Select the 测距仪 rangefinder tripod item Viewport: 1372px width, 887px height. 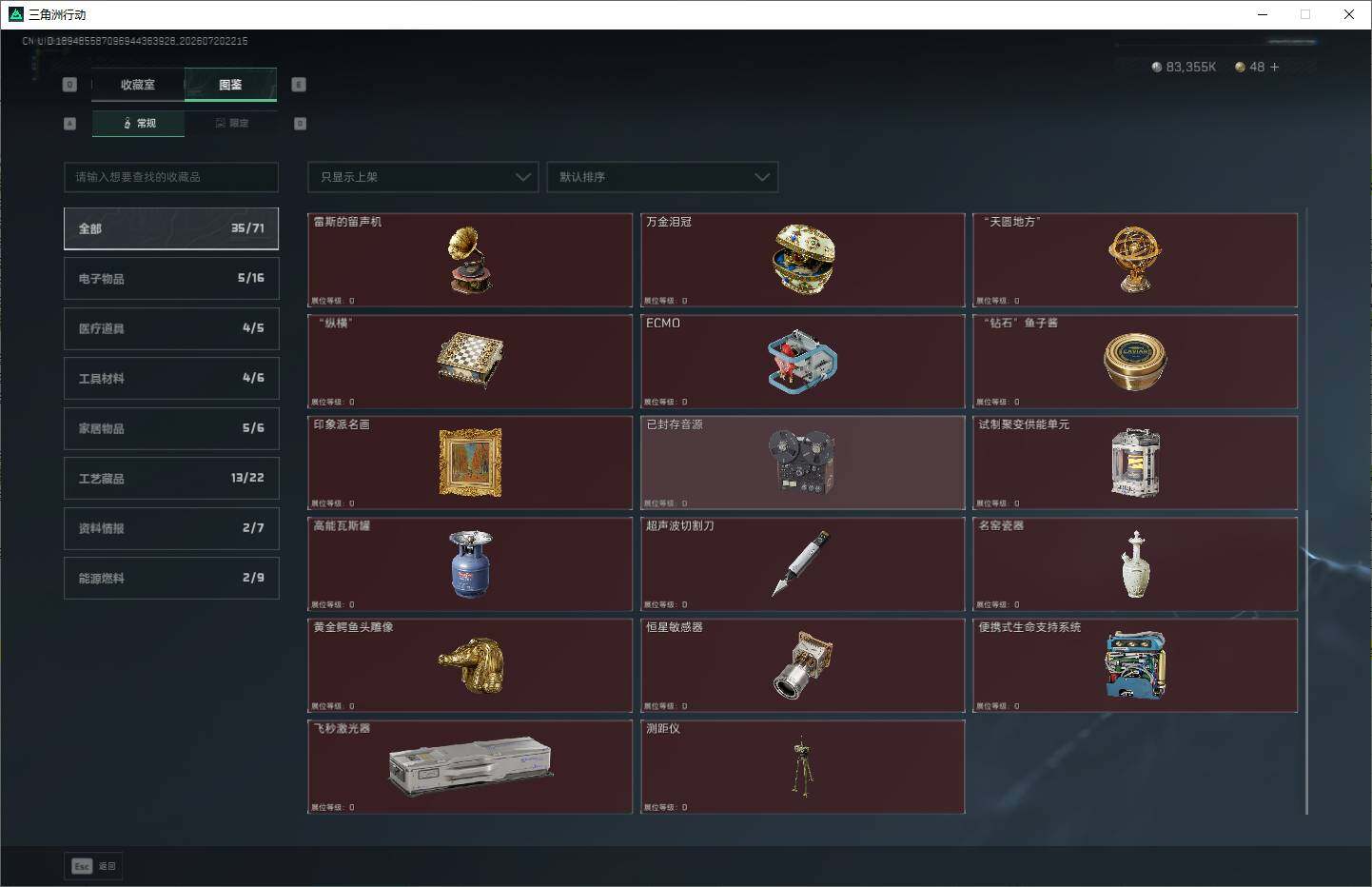coord(802,767)
